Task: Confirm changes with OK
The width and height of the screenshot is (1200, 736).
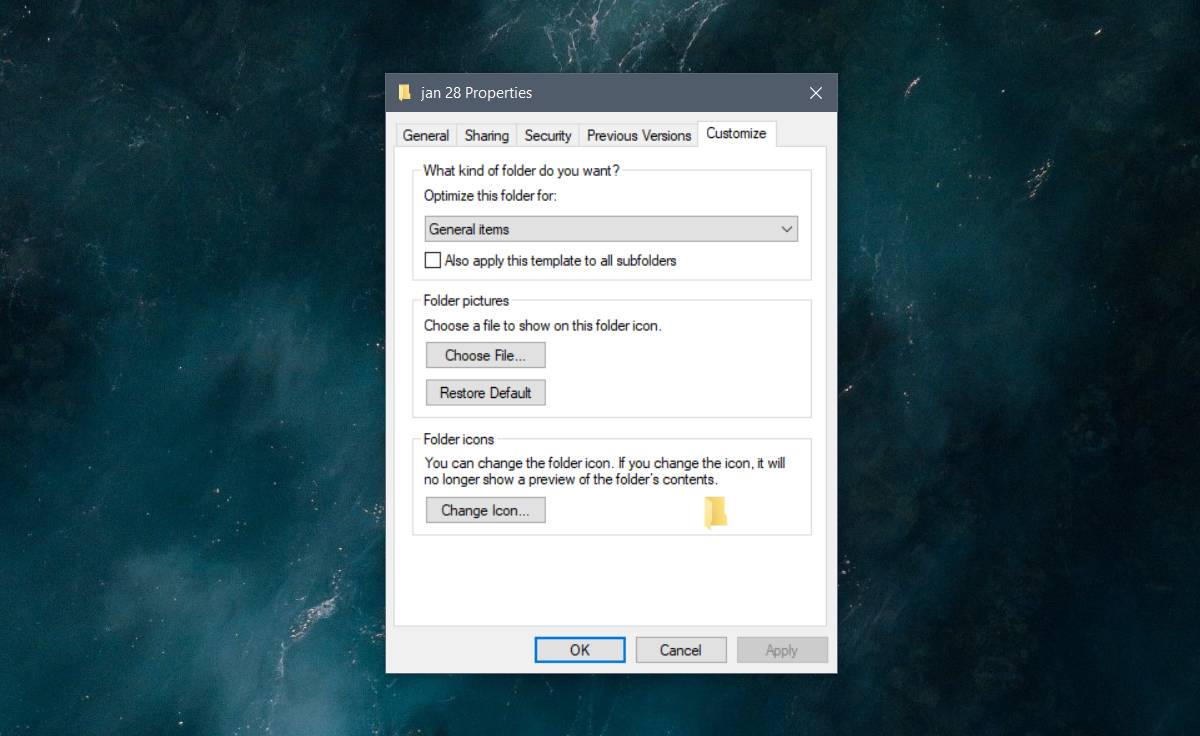Action: pyautogui.click(x=580, y=649)
